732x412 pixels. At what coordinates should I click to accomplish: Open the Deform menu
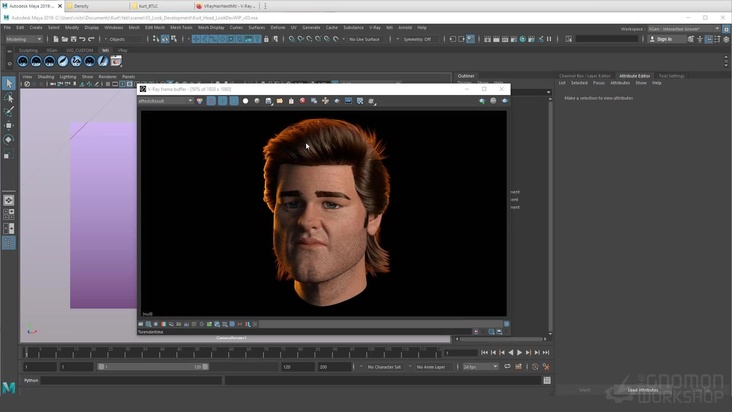pos(278,28)
